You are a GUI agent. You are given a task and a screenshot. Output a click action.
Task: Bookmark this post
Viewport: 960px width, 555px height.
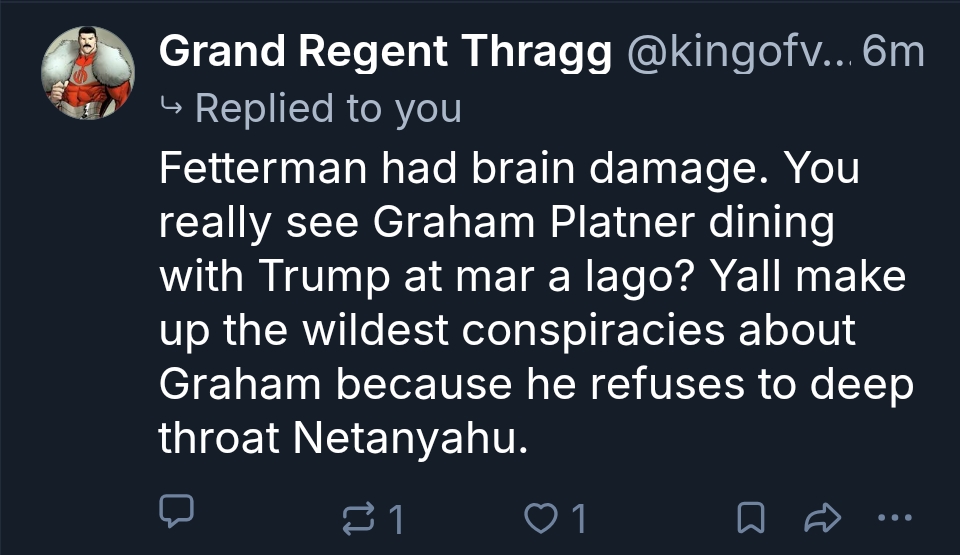tap(749, 518)
